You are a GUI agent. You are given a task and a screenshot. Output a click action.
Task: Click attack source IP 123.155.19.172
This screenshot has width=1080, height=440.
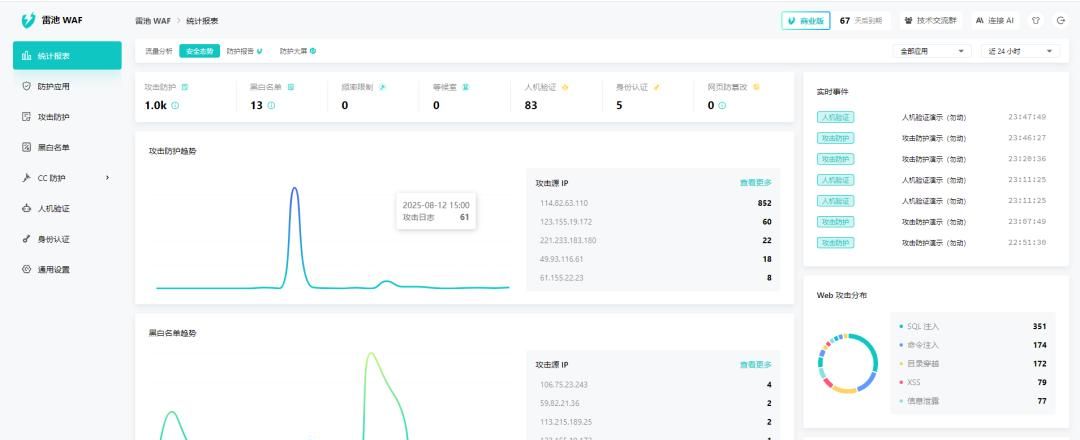point(566,222)
